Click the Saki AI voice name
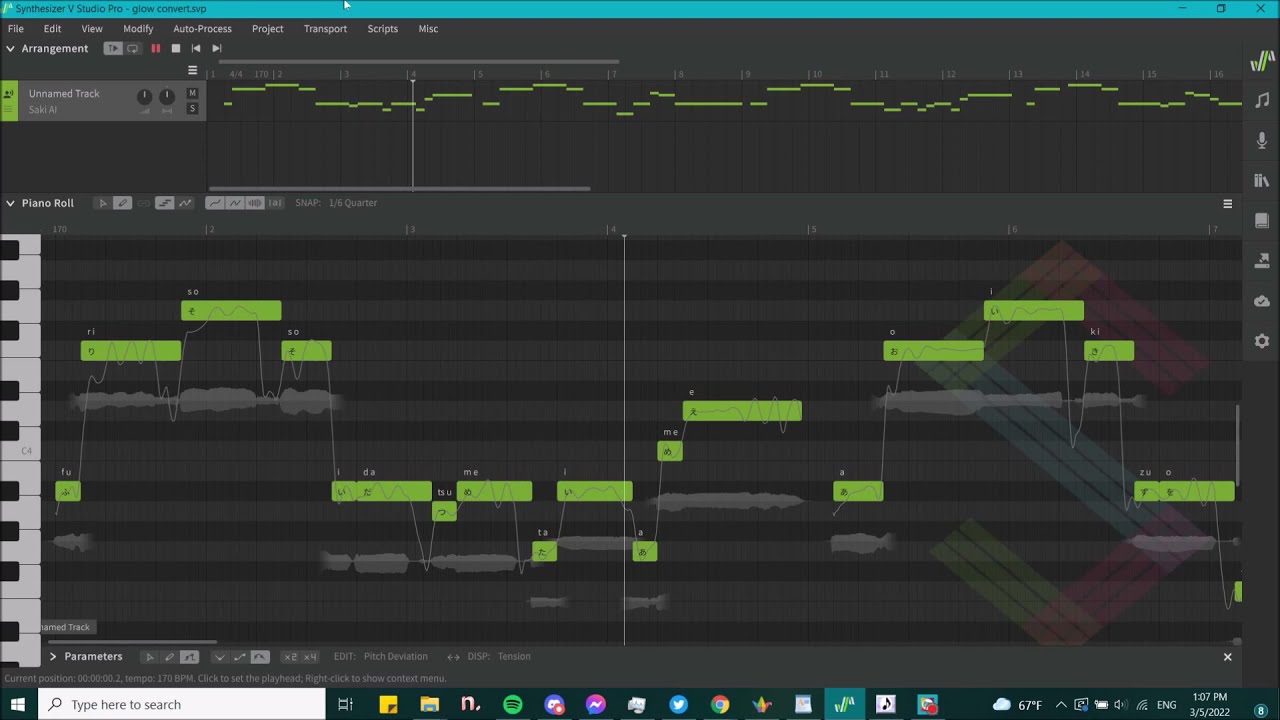Image resolution: width=1280 pixels, height=720 pixels. 43,110
